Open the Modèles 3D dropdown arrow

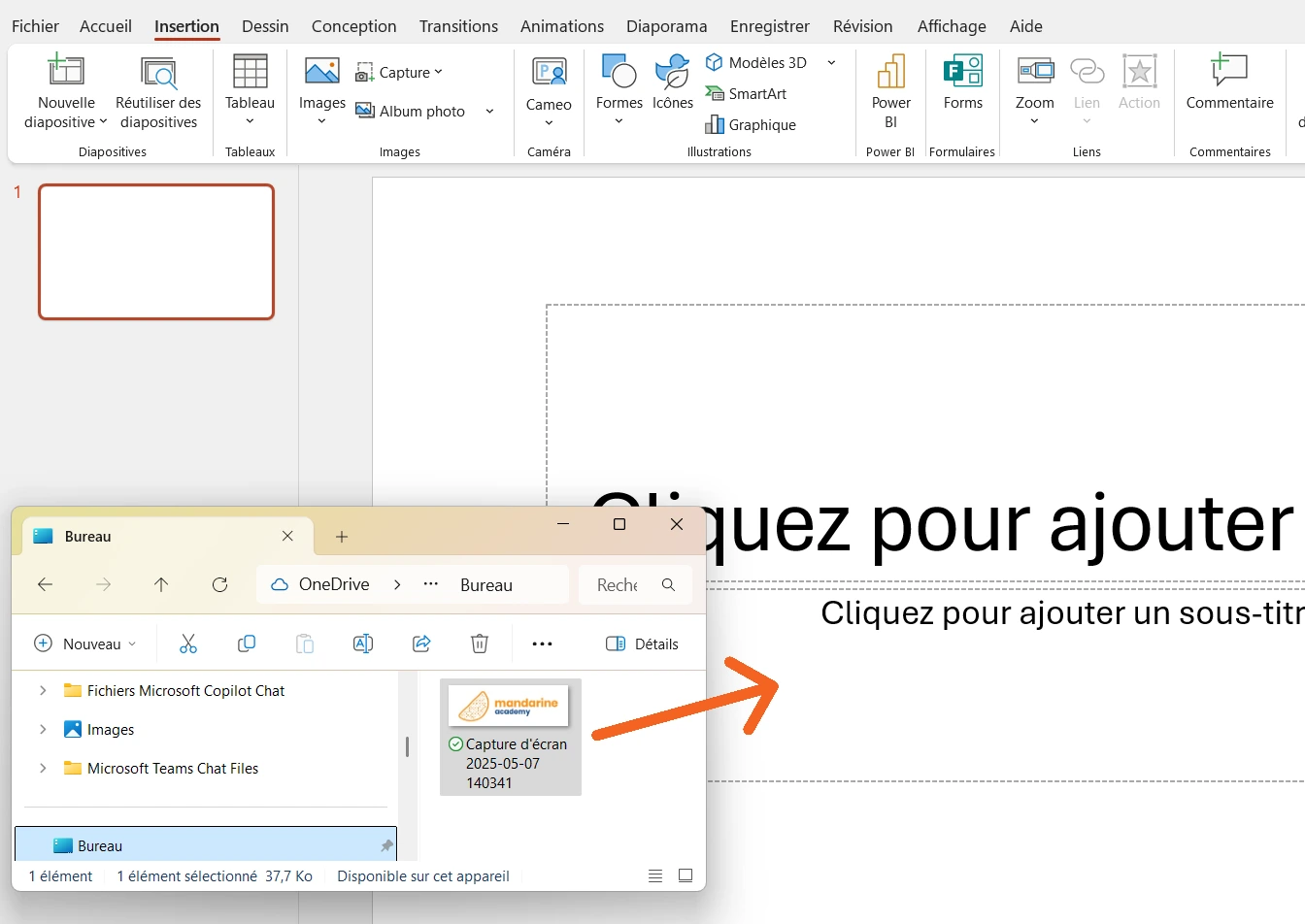pyautogui.click(x=831, y=62)
